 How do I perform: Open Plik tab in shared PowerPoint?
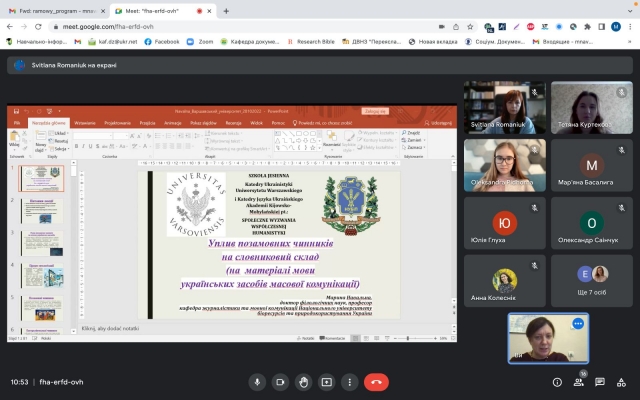[17, 123]
